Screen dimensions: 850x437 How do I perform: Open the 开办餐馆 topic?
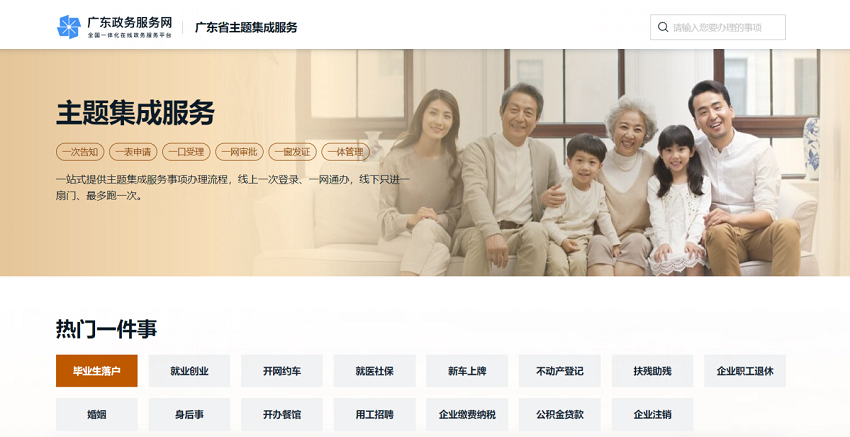[x=282, y=414]
